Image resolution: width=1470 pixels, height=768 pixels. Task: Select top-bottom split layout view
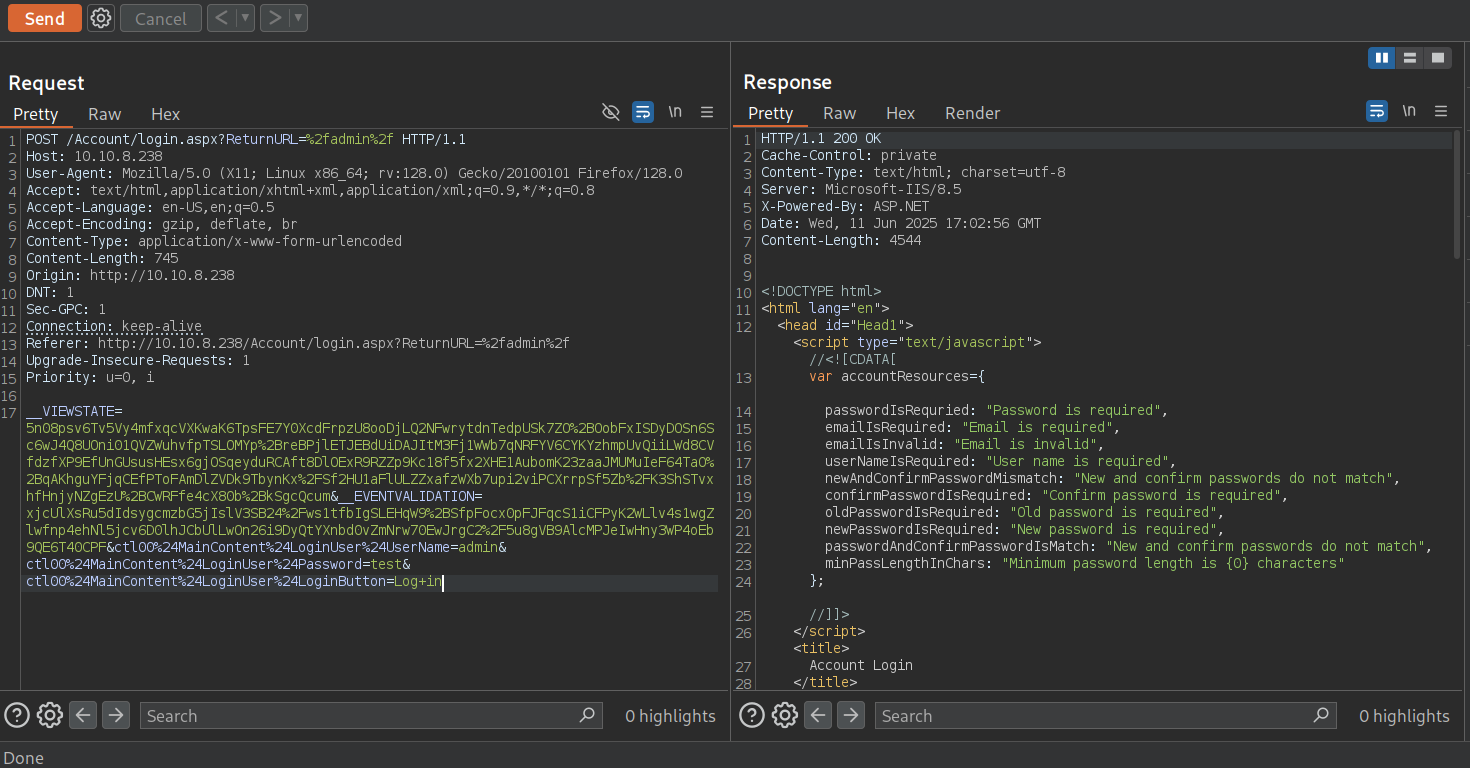click(x=1410, y=58)
